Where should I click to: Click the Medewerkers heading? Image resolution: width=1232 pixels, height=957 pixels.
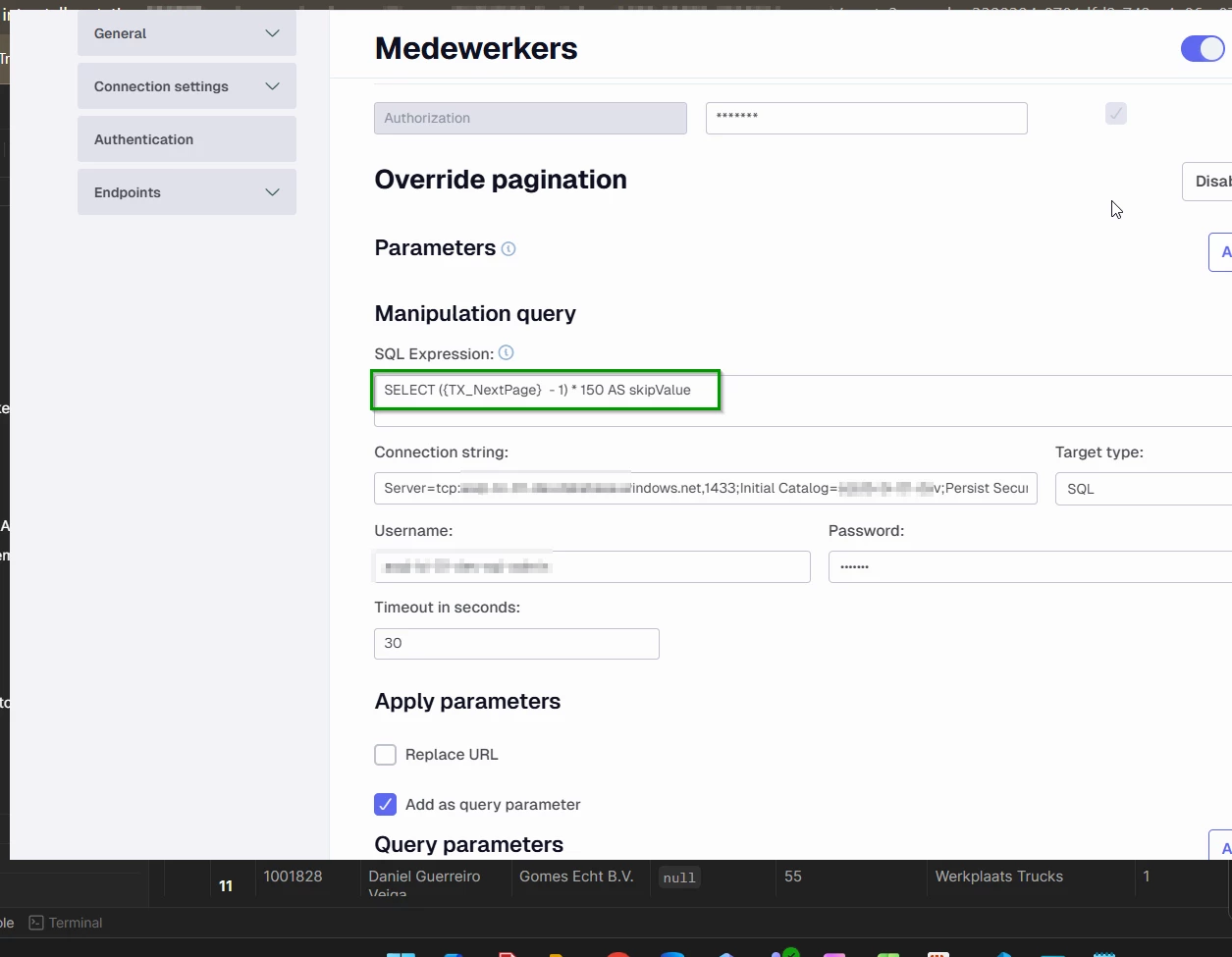476,48
